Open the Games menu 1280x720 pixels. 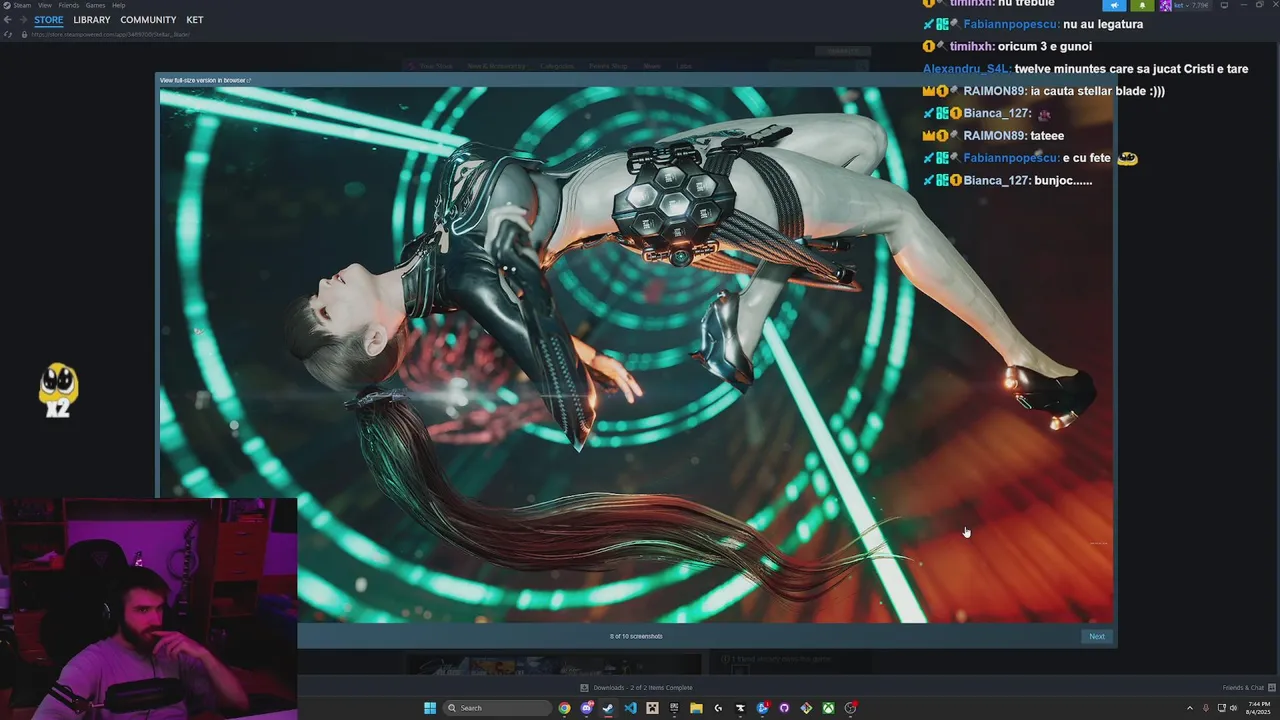click(x=95, y=5)
